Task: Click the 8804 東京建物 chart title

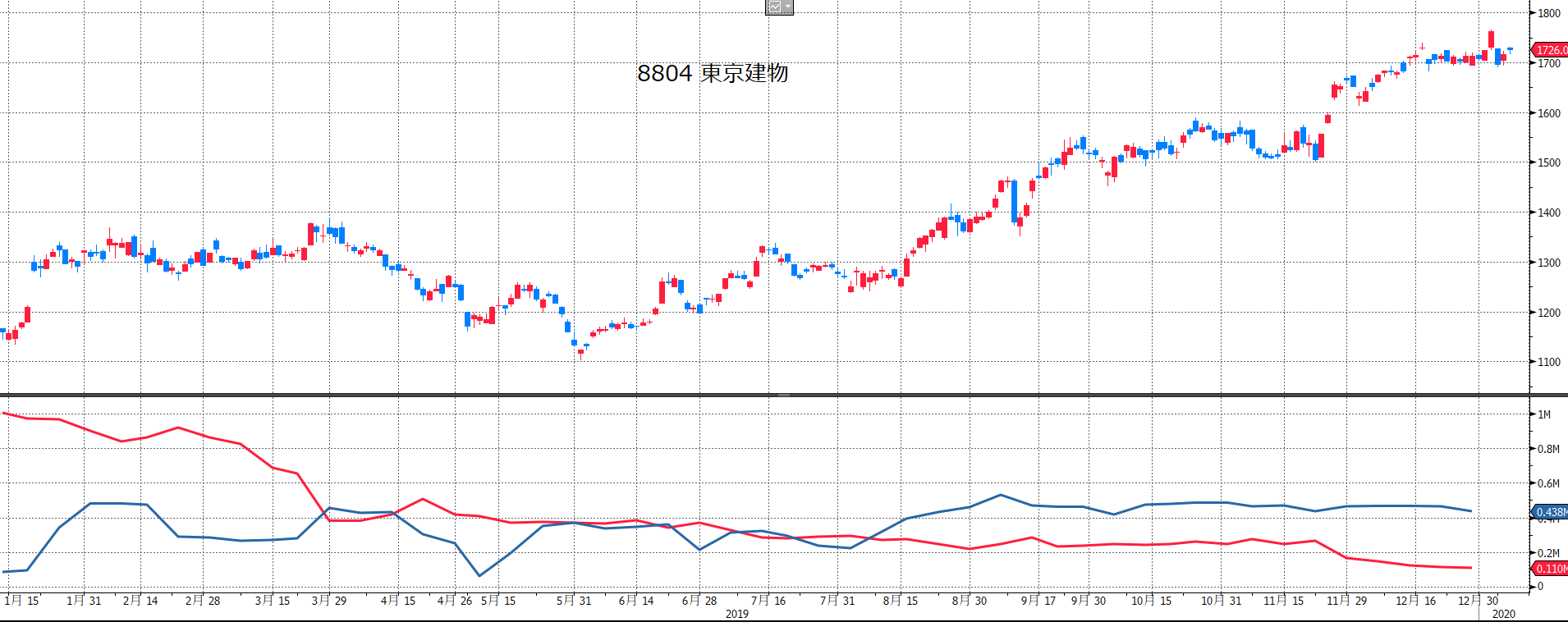Action: [x=713, y=74]
